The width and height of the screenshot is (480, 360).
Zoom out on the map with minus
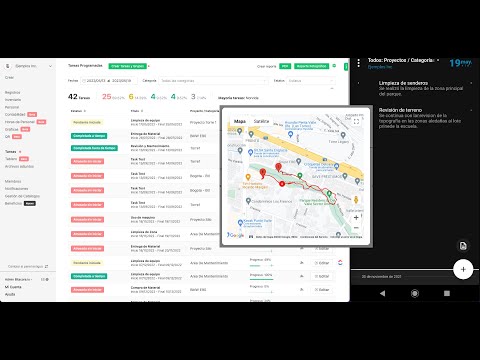click(x=356, y=228)
